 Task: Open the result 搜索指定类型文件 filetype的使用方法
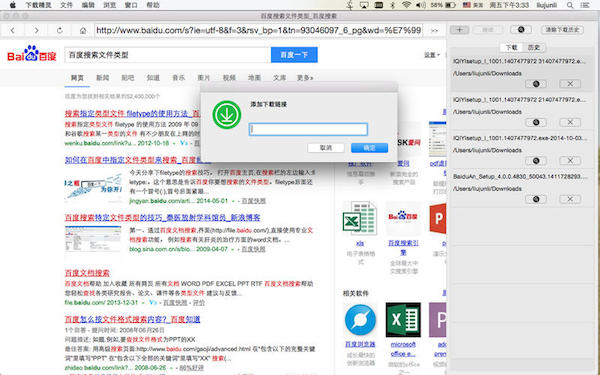click(x=132, y=114)
